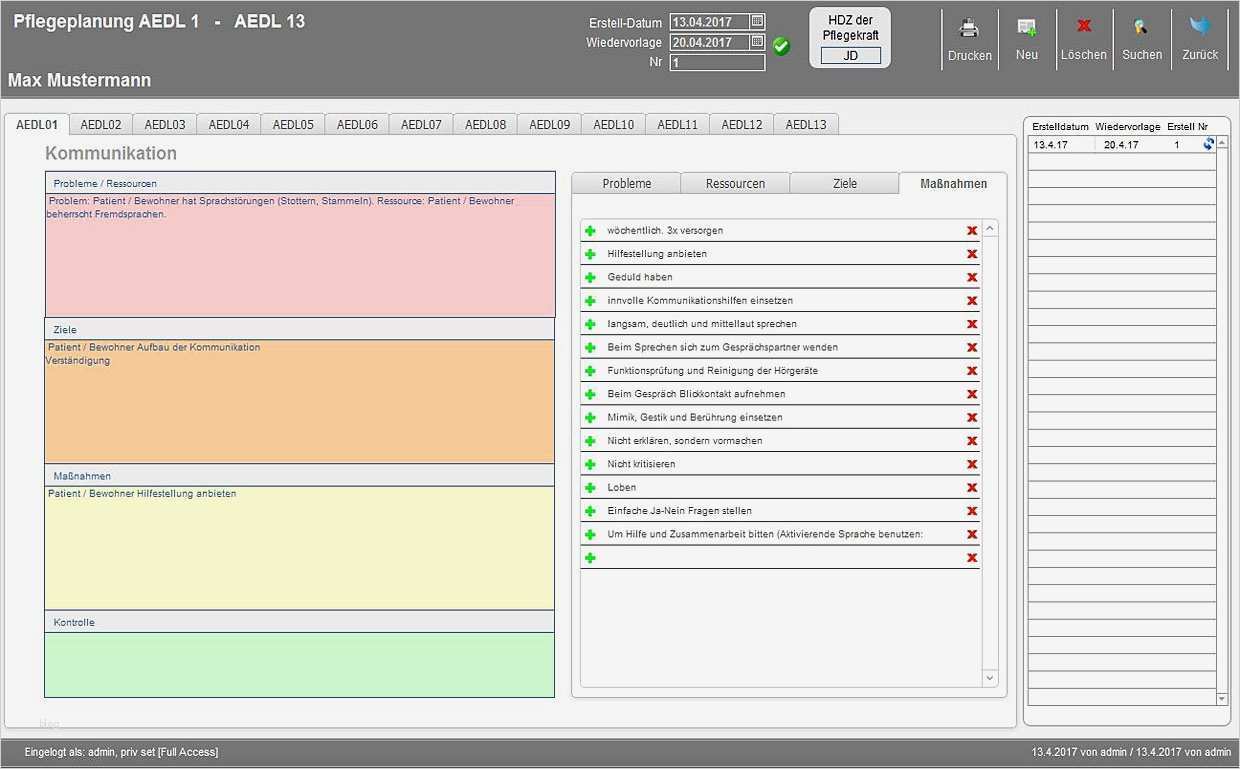
Task: Click the Nr input field
Action: pyautogui.click(x=717, y=63)
